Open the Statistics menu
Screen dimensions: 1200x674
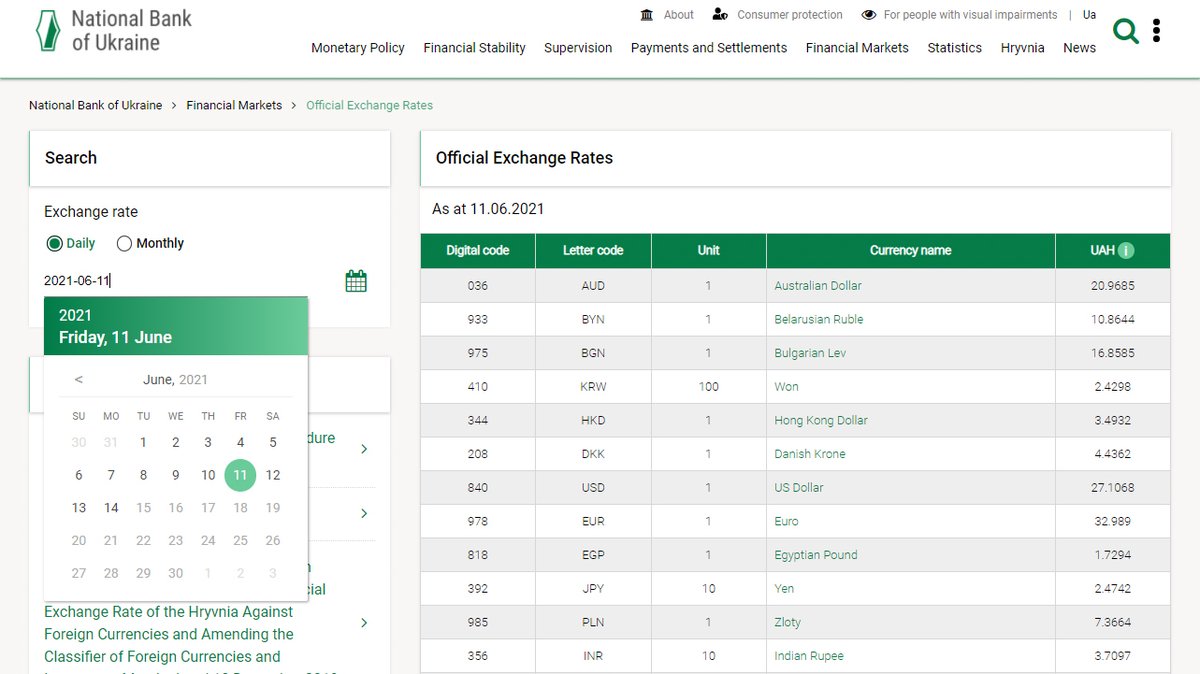coord(954,47)
